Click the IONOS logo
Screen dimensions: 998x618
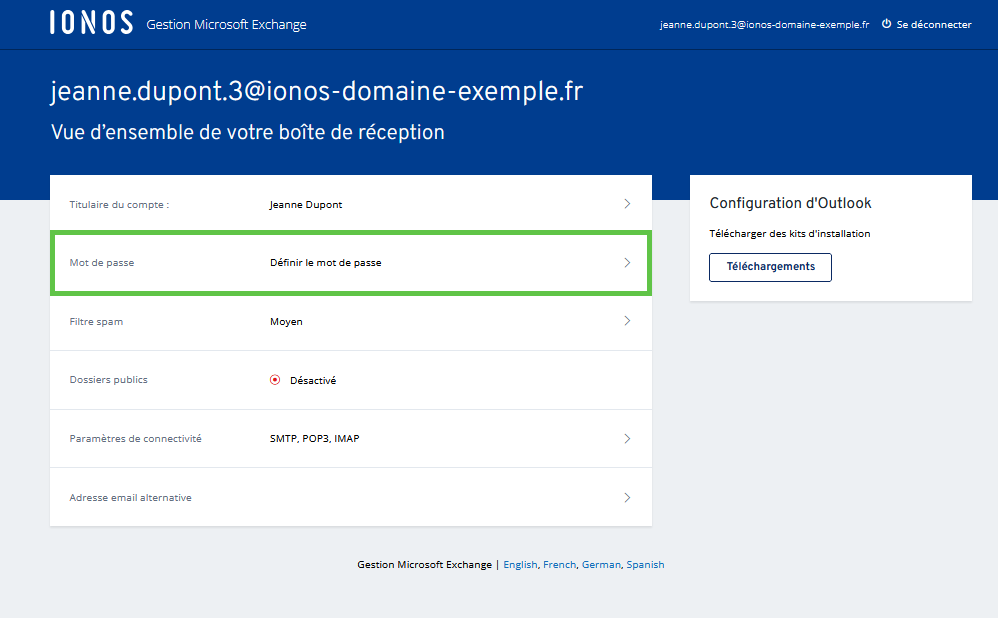(91, 24)
